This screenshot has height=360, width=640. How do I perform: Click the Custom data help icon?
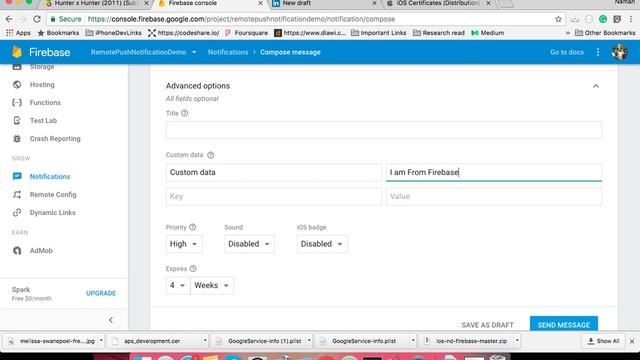211,155
